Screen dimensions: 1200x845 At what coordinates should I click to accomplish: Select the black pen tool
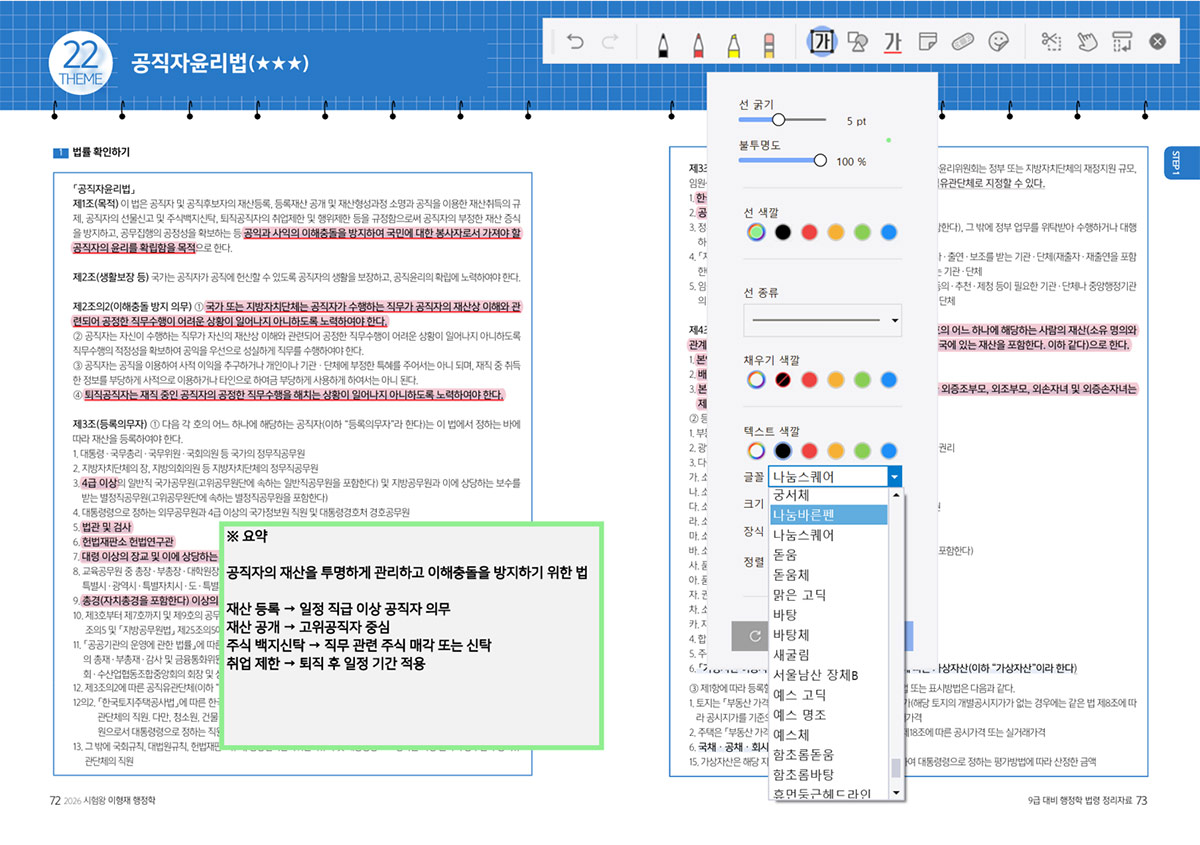point(662,42)
